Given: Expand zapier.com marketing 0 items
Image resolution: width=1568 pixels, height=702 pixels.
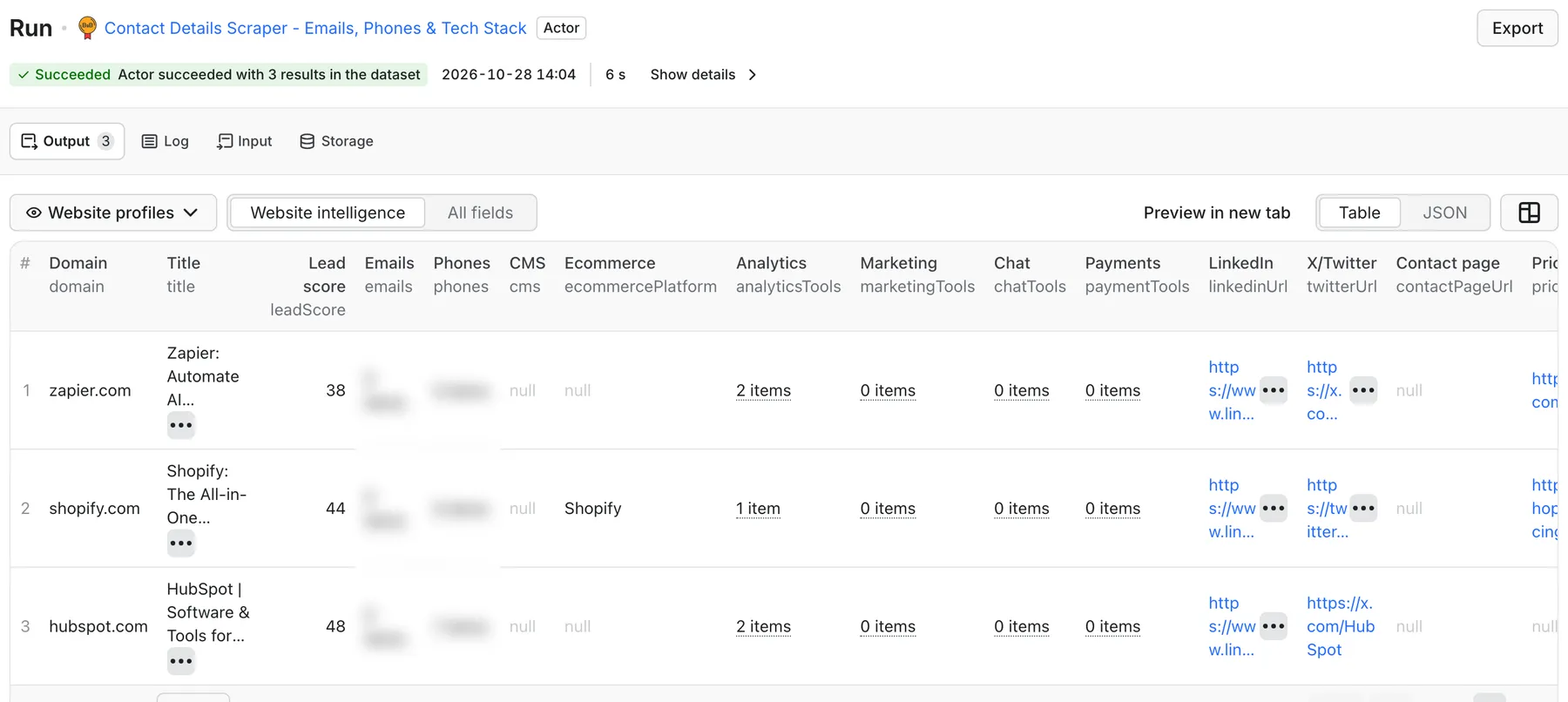Looking at the screenshot, I should point(888,390).
